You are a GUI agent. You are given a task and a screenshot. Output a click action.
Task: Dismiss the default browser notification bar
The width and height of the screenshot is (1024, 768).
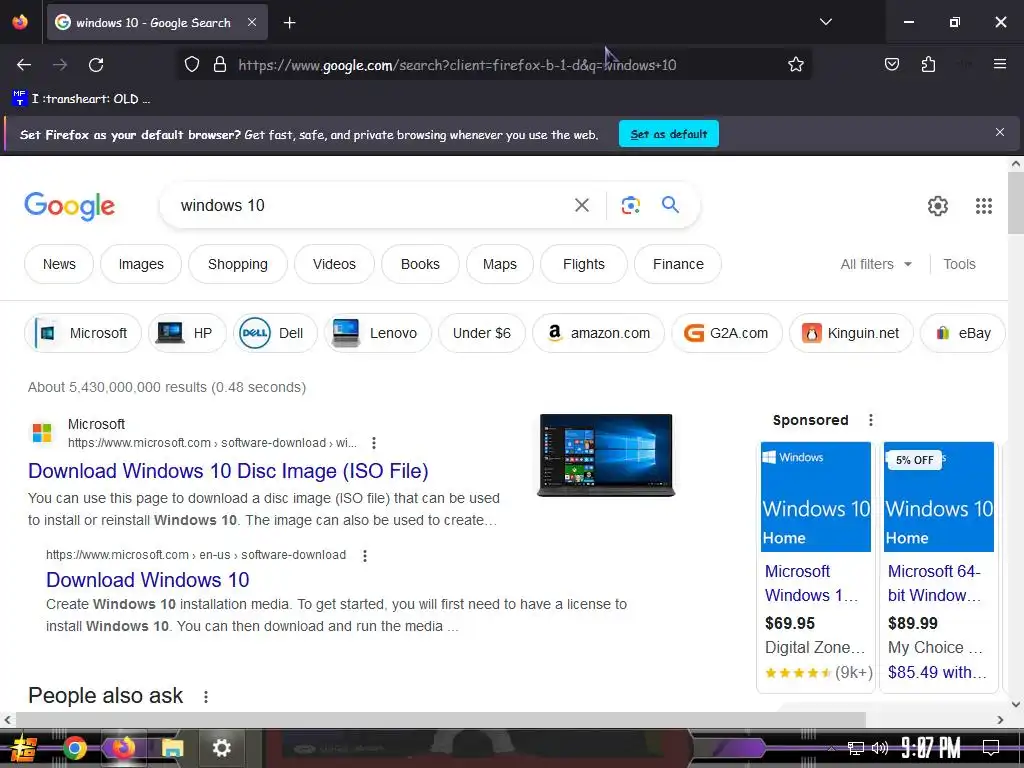pos(999,133)
